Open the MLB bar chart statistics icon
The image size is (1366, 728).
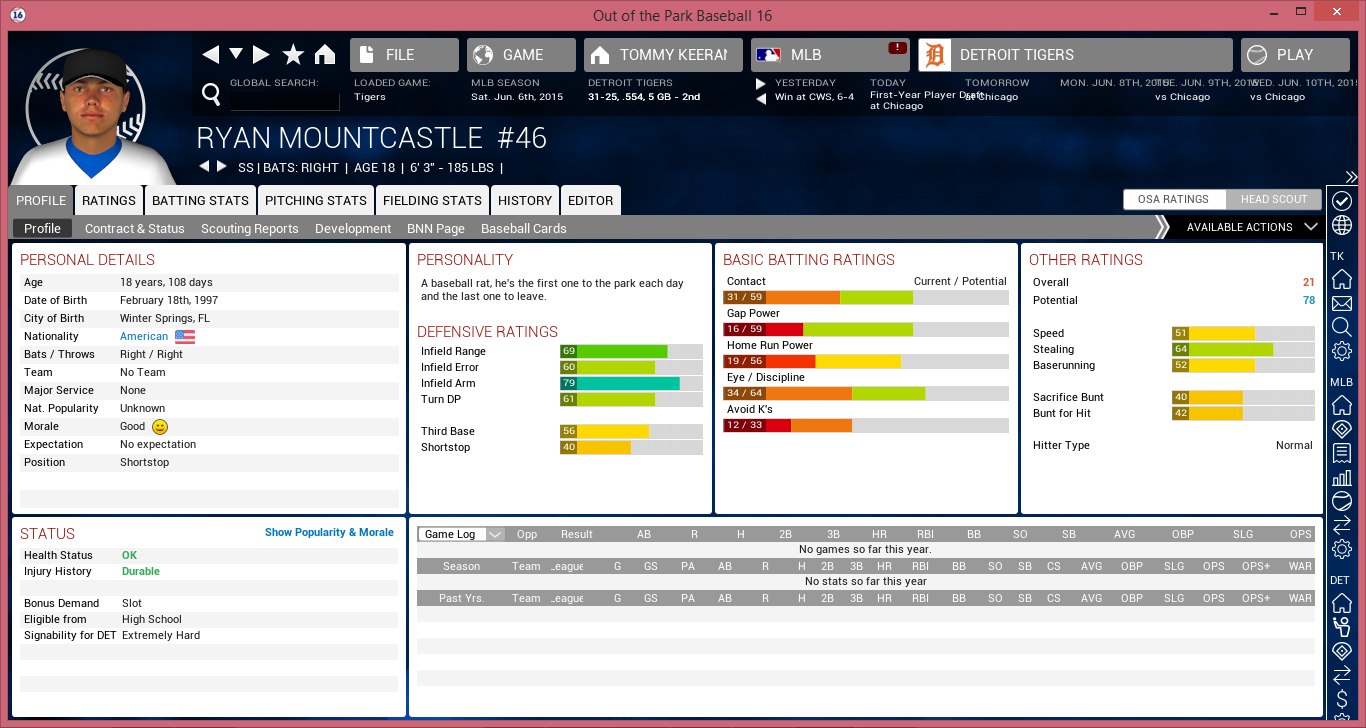(1342, 477)
